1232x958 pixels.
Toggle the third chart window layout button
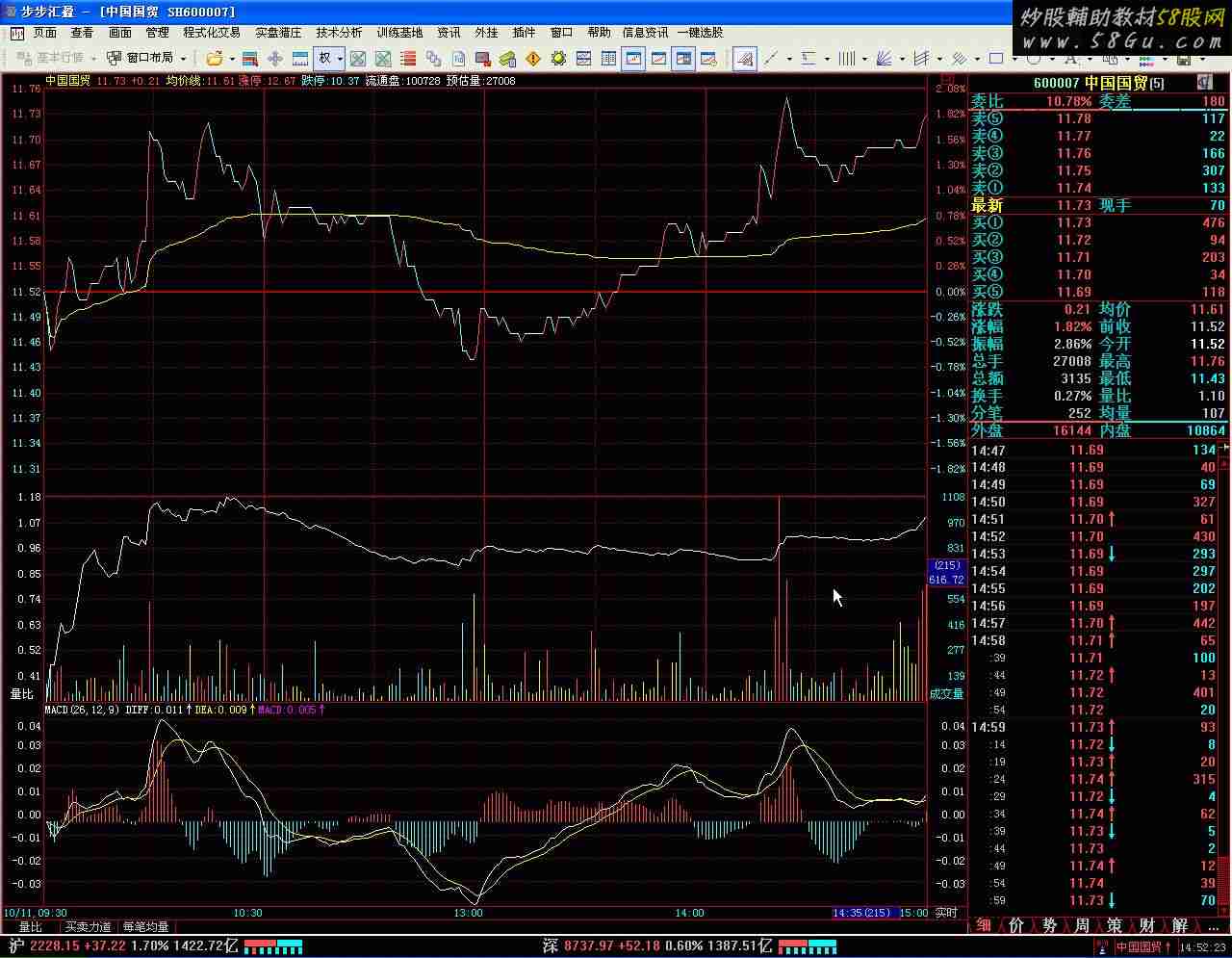pyautogui.click(x=683, y=59)
